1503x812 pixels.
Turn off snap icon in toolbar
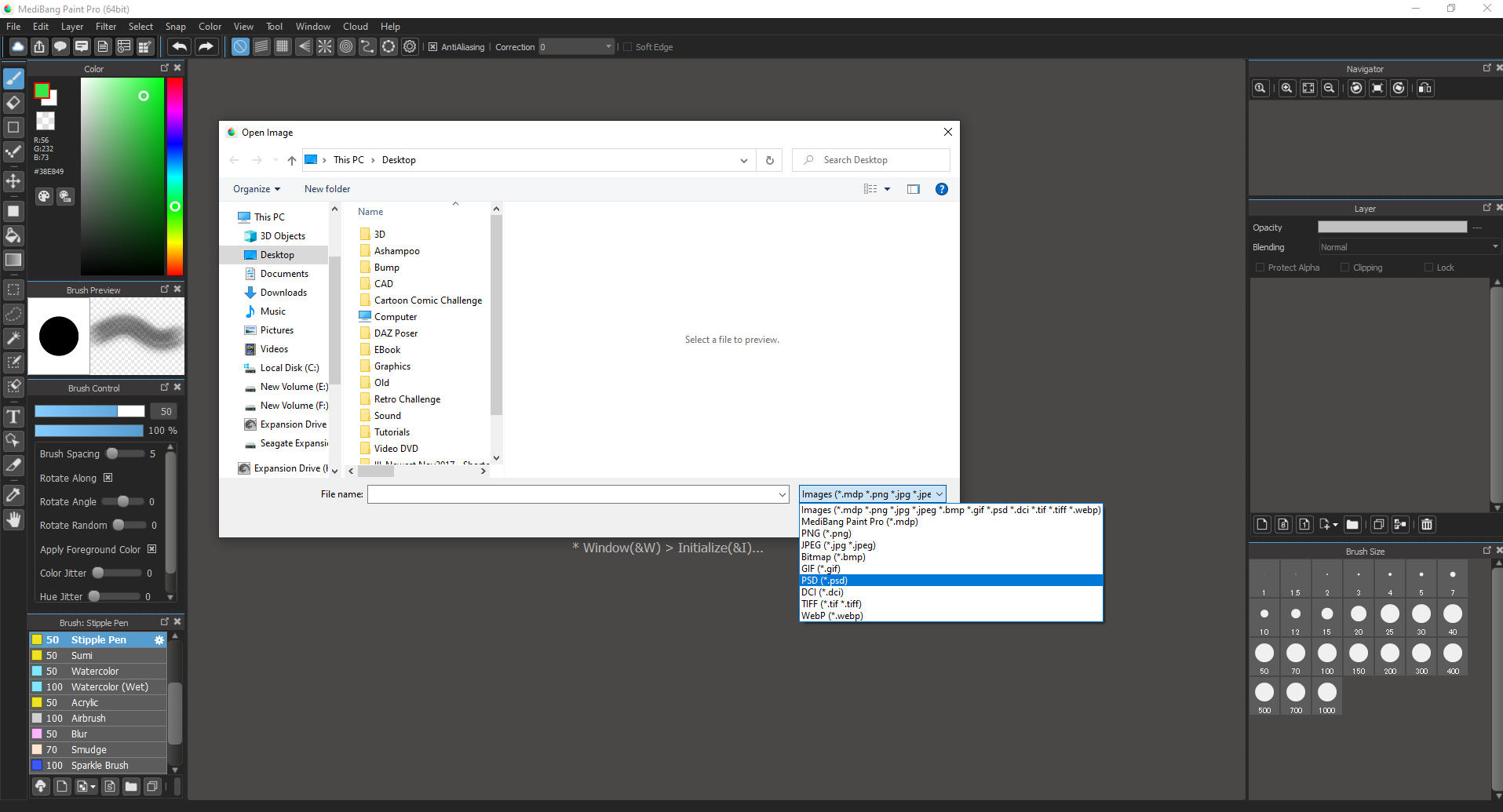240,47
